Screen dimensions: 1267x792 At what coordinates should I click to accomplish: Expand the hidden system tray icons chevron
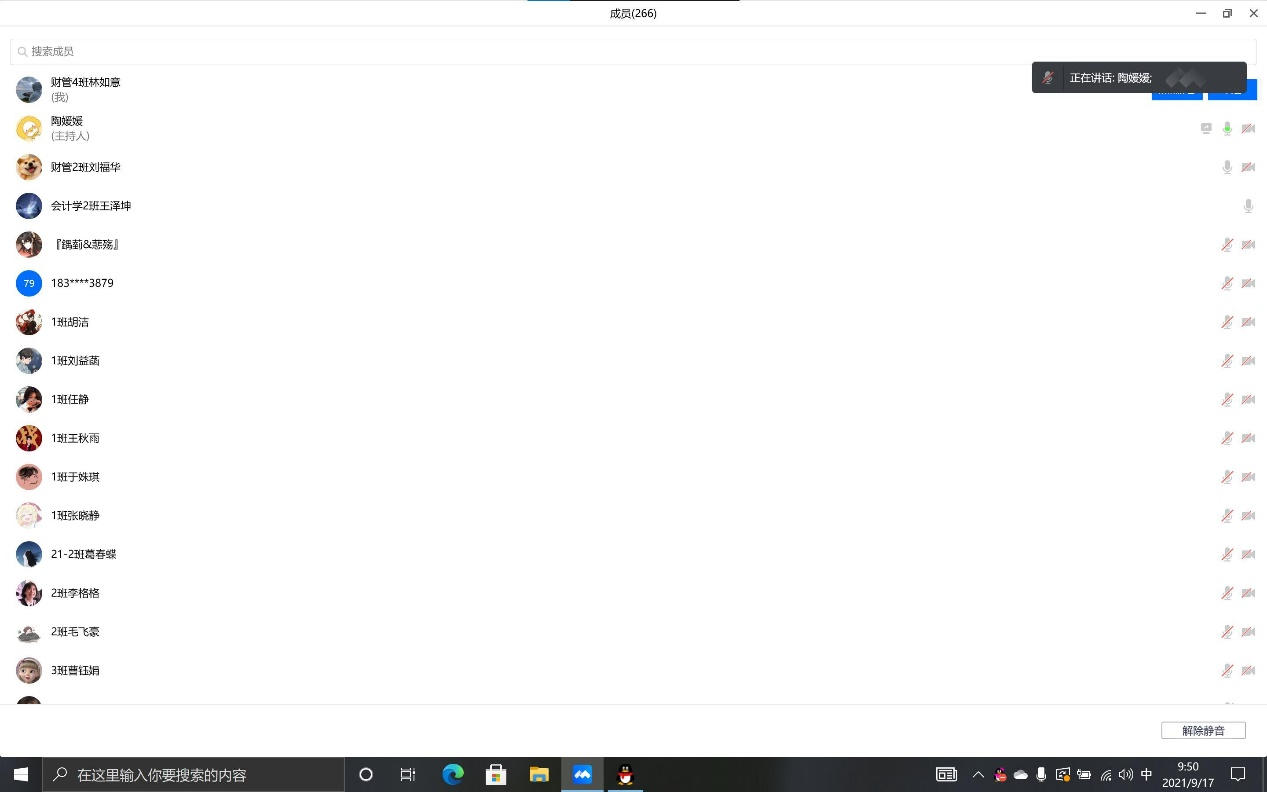pyautogui.click(x=978, y=775)
